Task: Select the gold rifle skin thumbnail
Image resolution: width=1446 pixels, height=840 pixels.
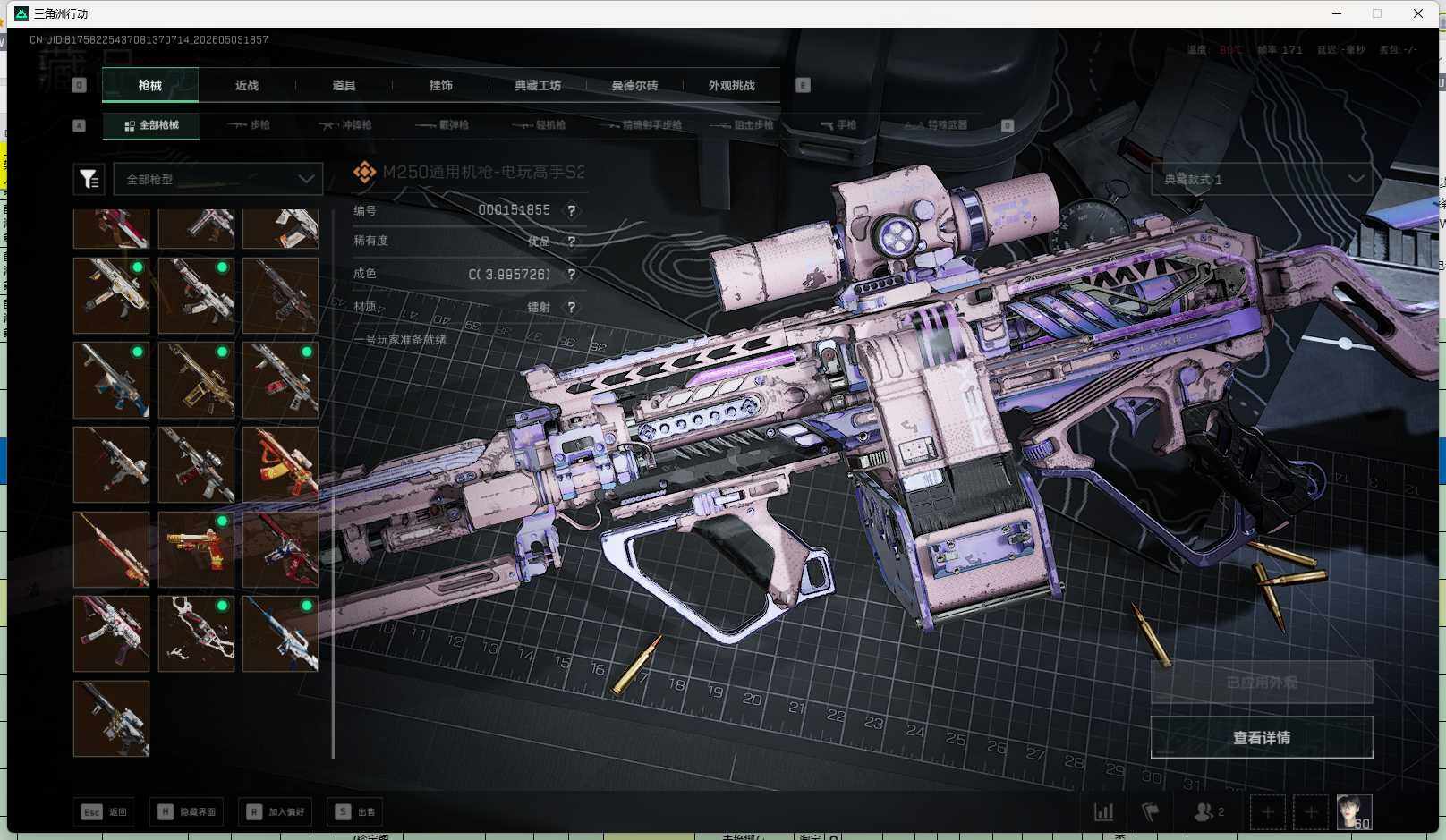Action: click(x=196, y=380)
